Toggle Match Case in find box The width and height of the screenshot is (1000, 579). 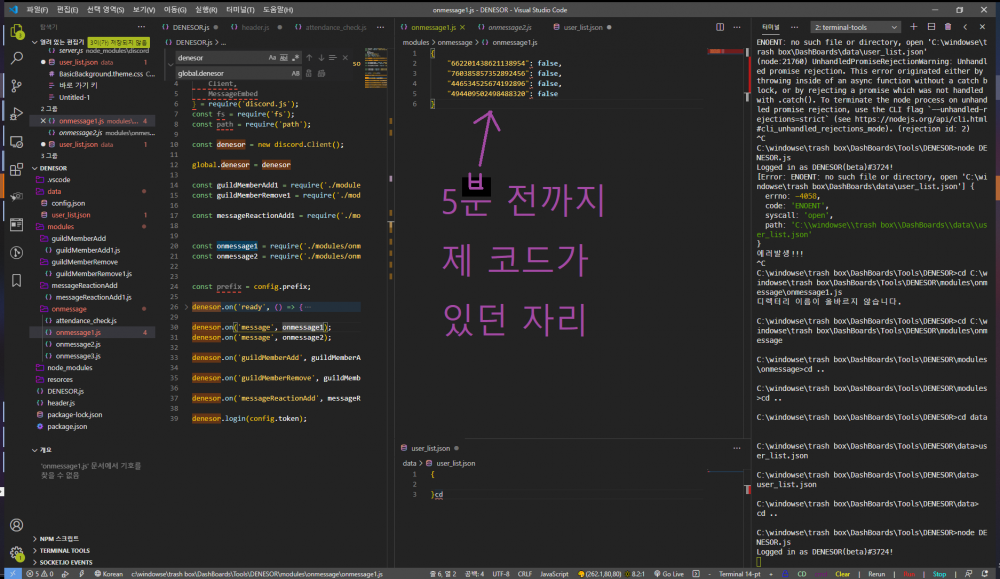[272, 57]
